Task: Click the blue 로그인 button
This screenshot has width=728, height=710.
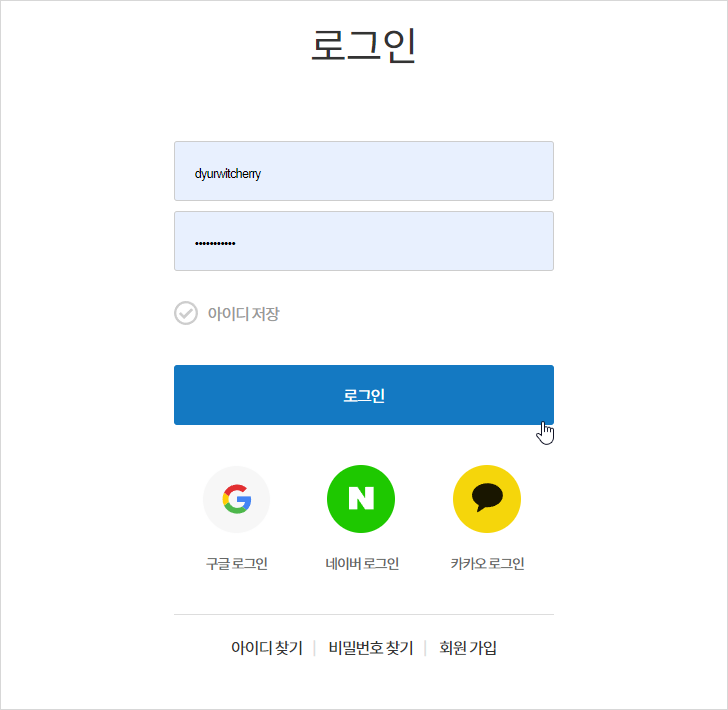Action: click(364, 395)
